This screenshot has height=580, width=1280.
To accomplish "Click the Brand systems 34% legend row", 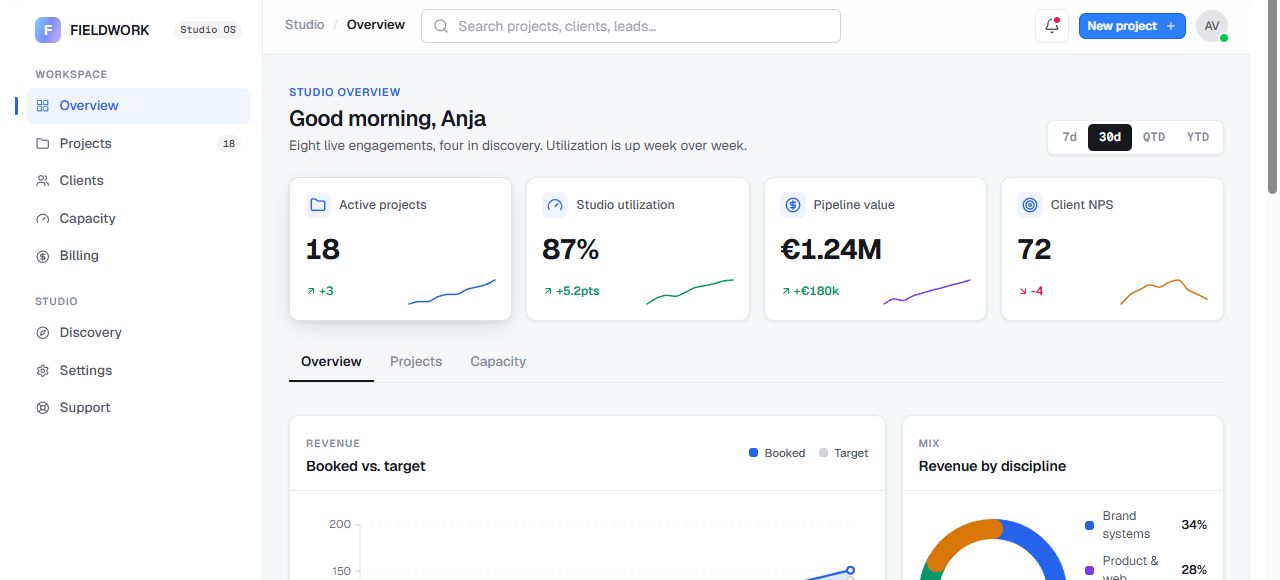I will pyautogui.click(x=1146, y=525).
